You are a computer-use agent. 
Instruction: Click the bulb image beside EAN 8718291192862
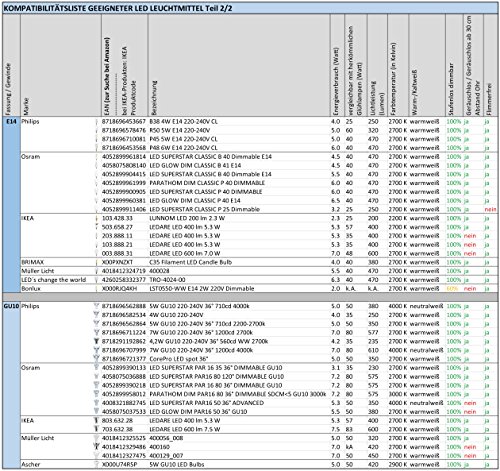click(x=97, y=341)
